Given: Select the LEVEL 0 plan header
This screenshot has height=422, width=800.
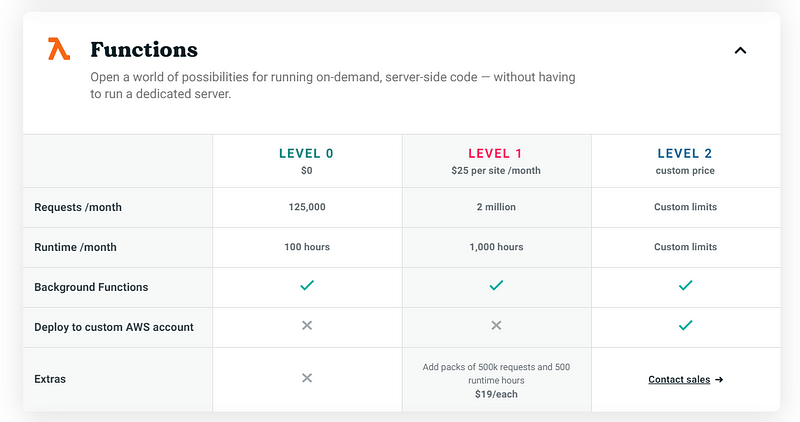Looking at the screenshot, I should pyautogui.click(x=306, y=154).
